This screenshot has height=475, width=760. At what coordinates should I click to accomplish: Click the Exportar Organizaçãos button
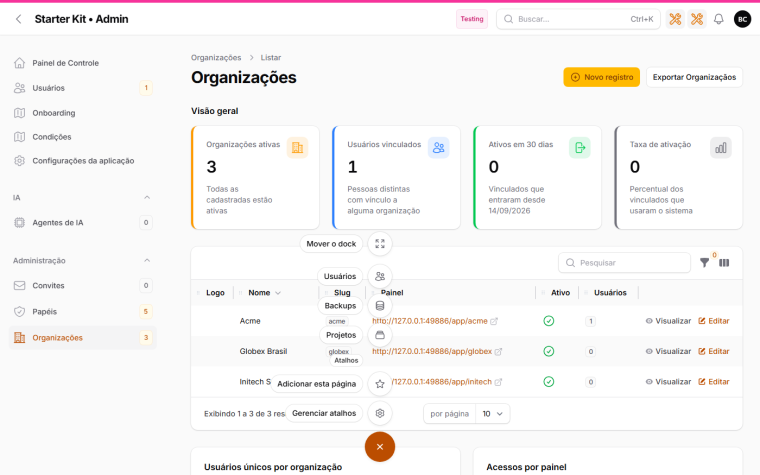694,77
